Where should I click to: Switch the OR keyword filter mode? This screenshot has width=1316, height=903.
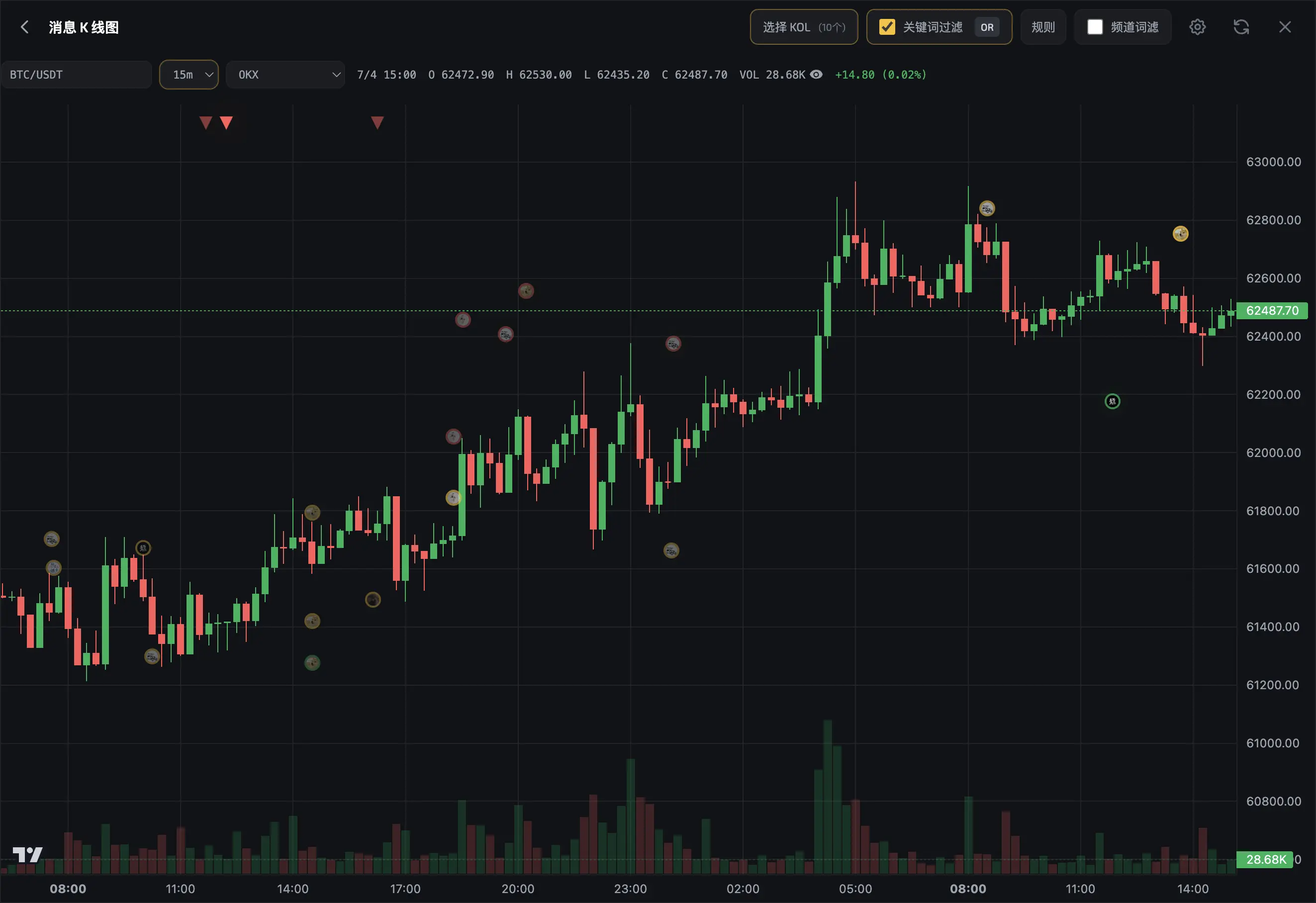986,27
